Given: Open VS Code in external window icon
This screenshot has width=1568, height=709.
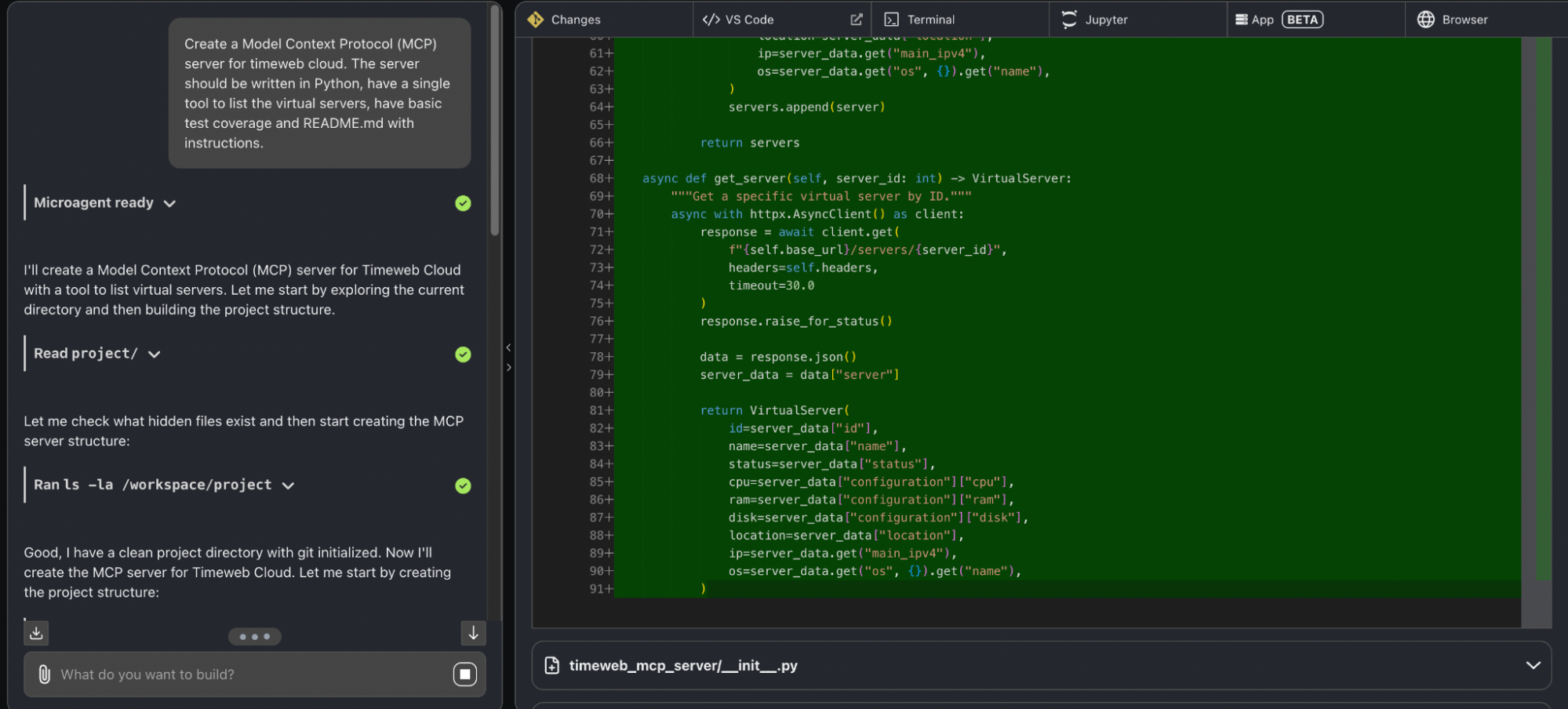Looking at the screenshot, I should [x=857, y=20].
